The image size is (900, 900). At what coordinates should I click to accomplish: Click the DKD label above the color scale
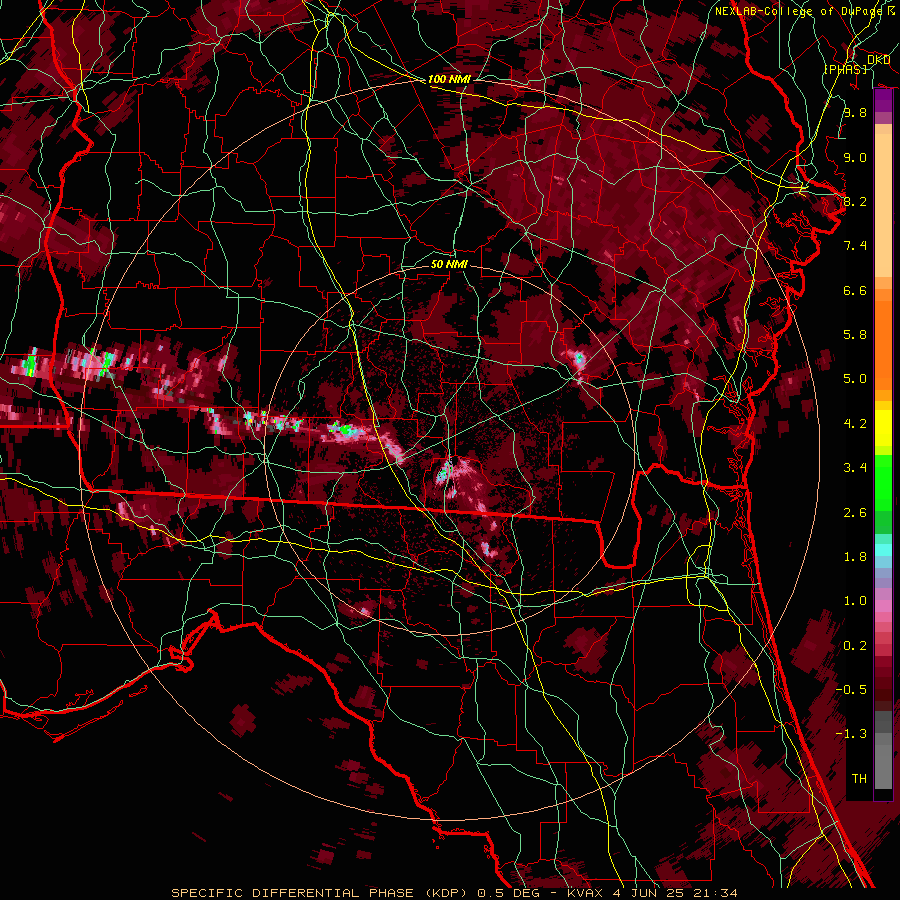point(878,59)
